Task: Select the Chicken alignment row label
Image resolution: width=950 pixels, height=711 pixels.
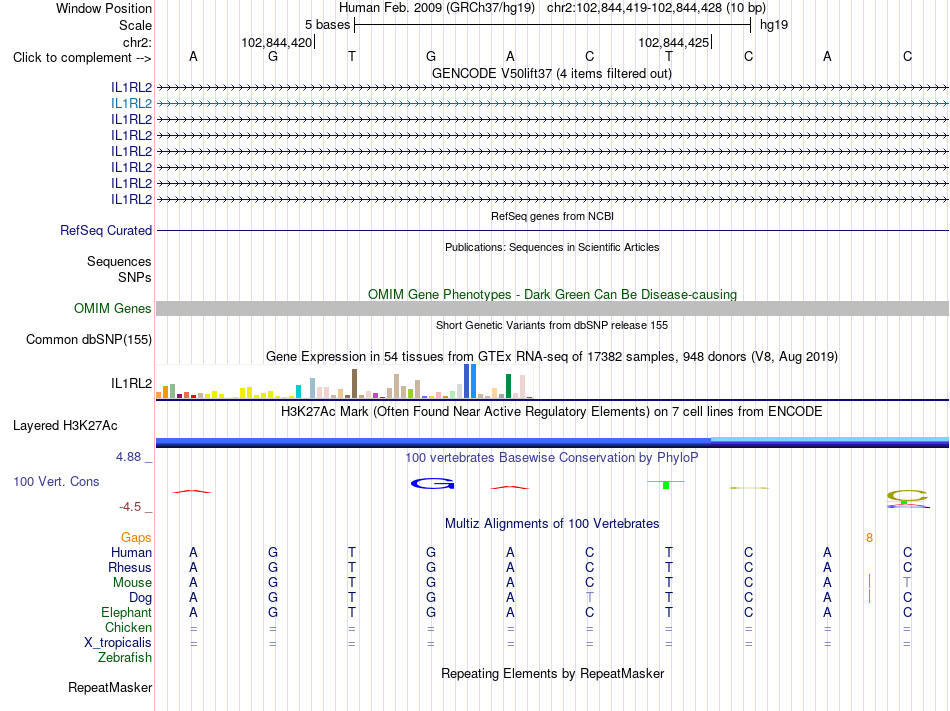Action: pyautogui.click(x=128, y=627)
